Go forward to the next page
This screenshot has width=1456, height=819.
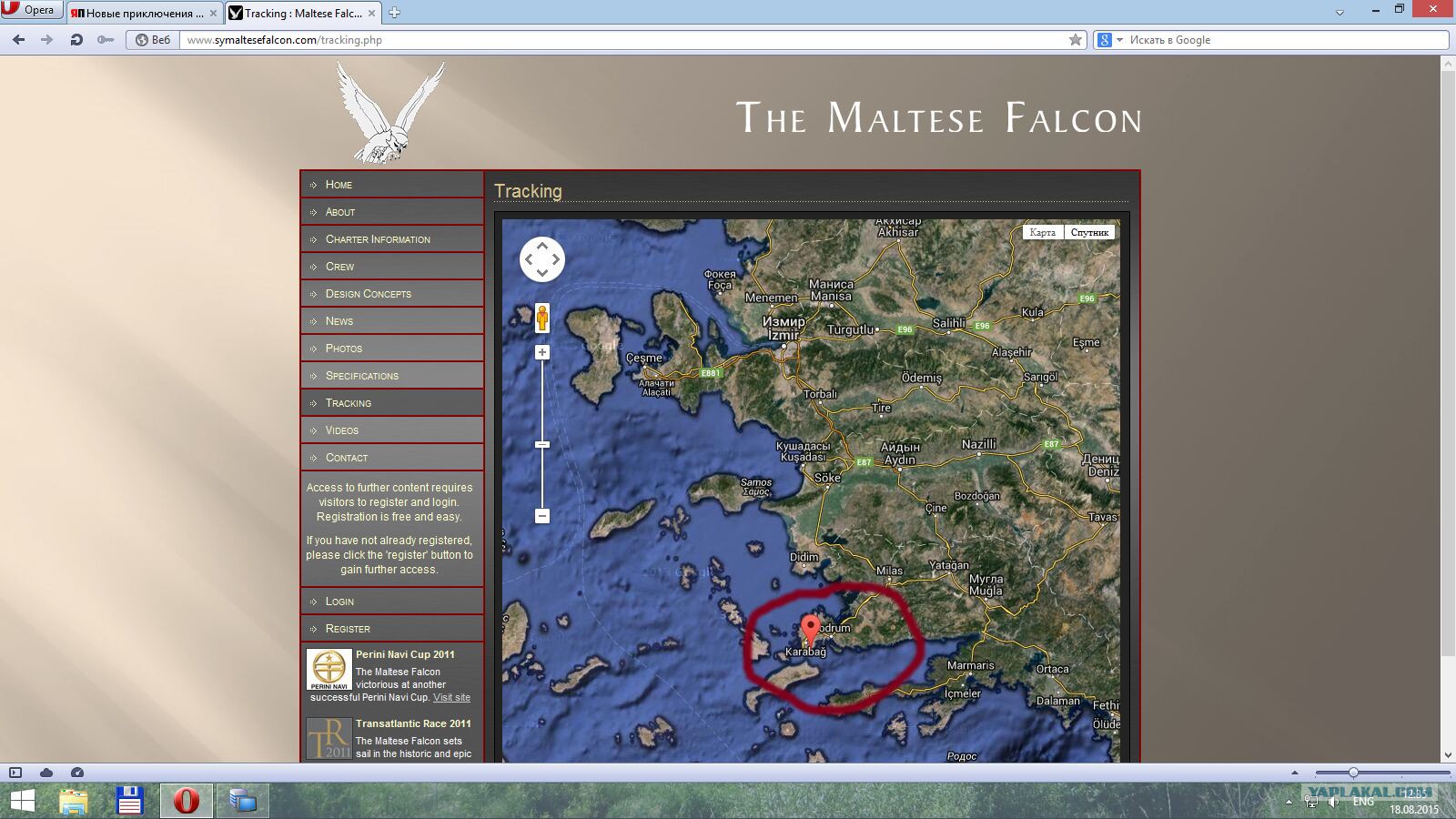click(x=46, y=40)
